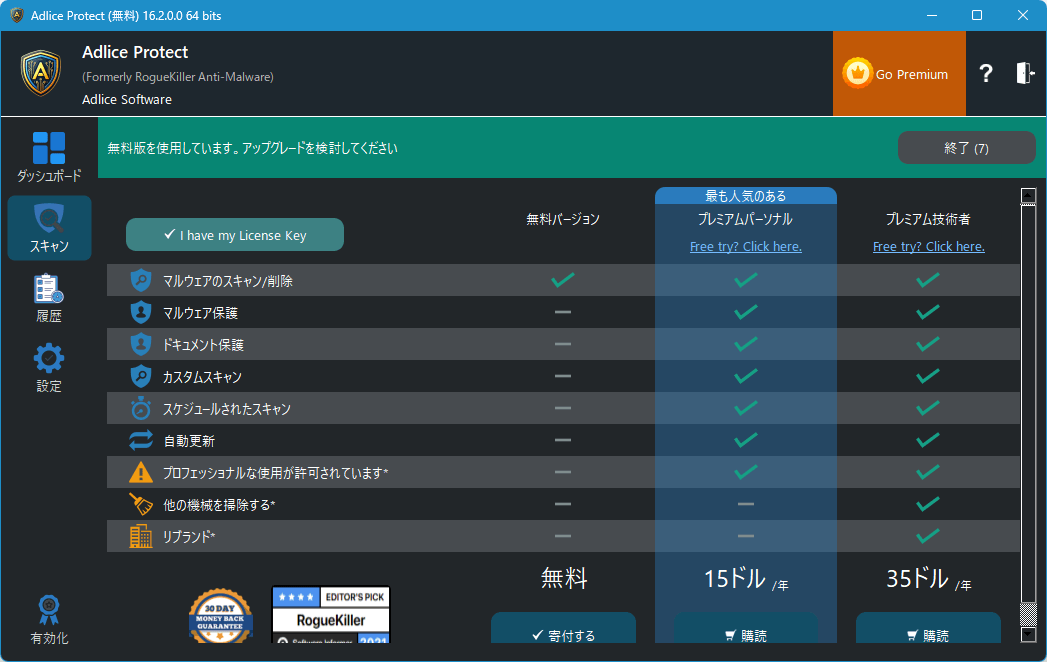Click Free try link under プレミアム技術者

(928, 246)
